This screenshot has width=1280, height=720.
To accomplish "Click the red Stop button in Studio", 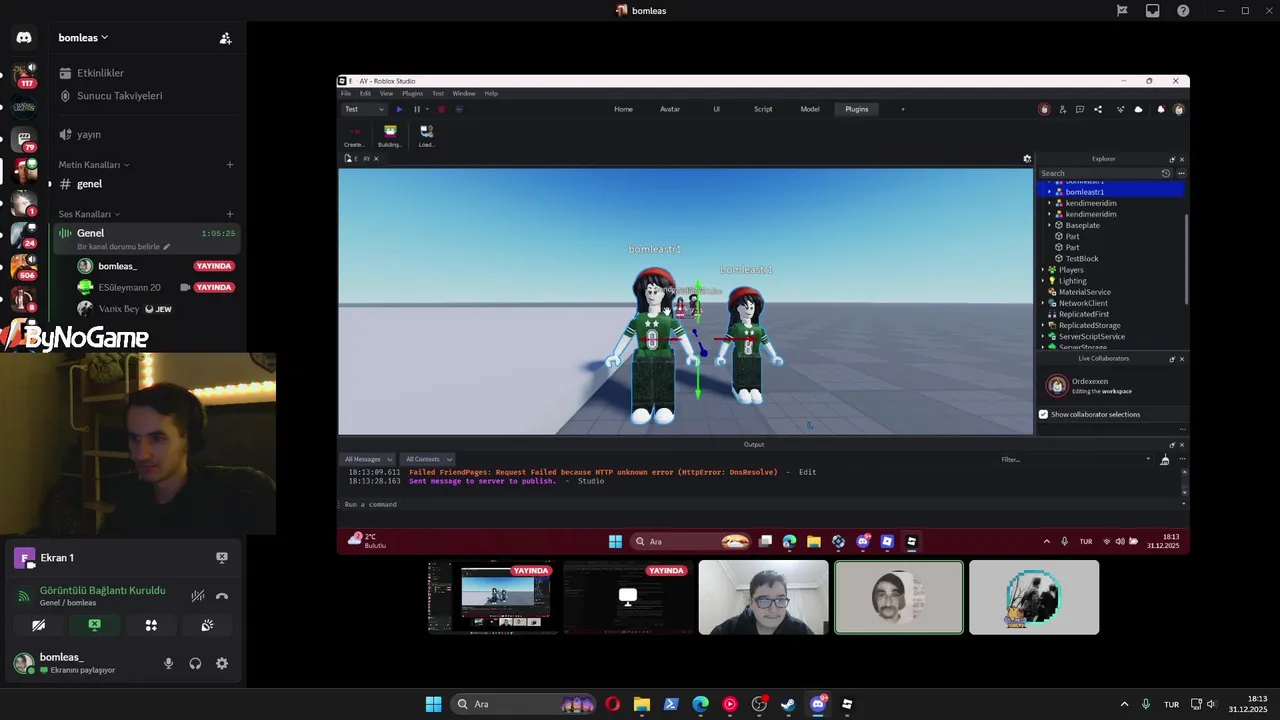I will tap(441, 109).
